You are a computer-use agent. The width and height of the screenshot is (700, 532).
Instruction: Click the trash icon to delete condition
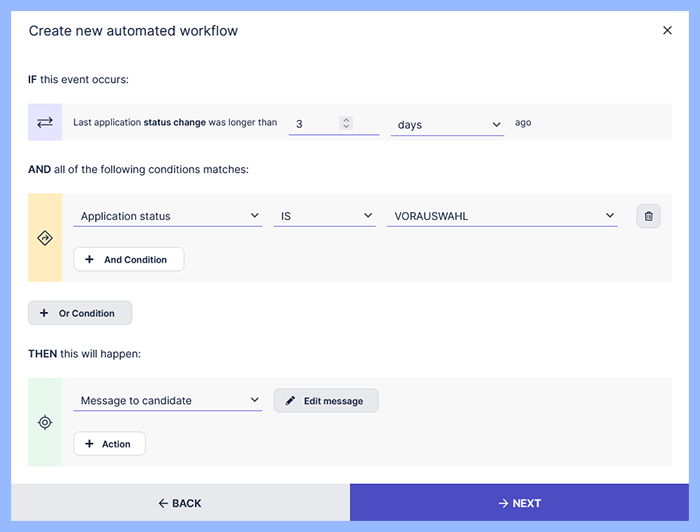[648, 216]
